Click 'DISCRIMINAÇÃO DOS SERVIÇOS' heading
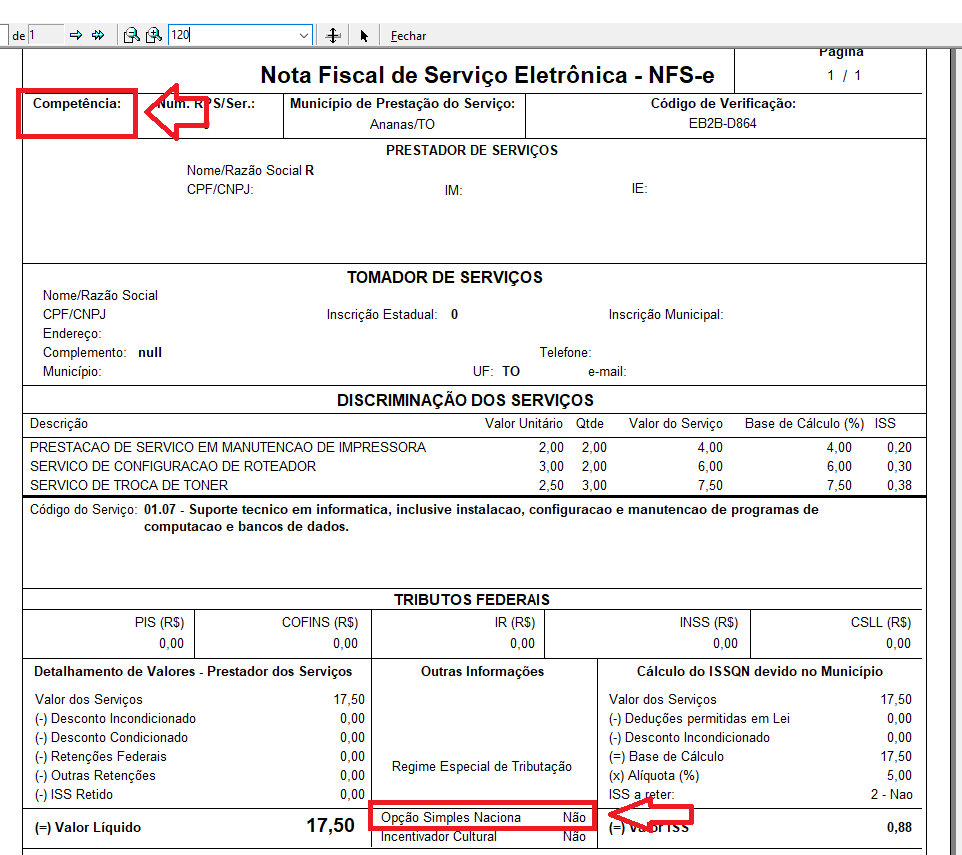The image size is (962, 855). tap(465, 401)
